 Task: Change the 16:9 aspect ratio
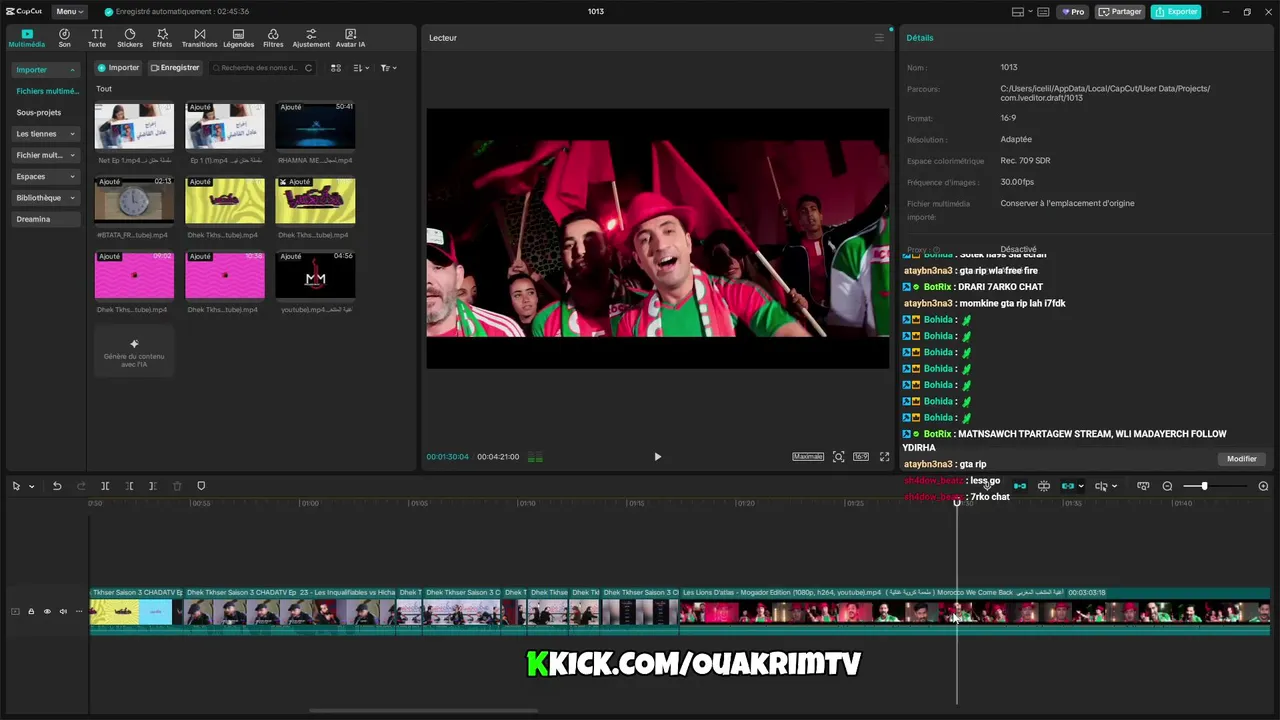point(861,457)
